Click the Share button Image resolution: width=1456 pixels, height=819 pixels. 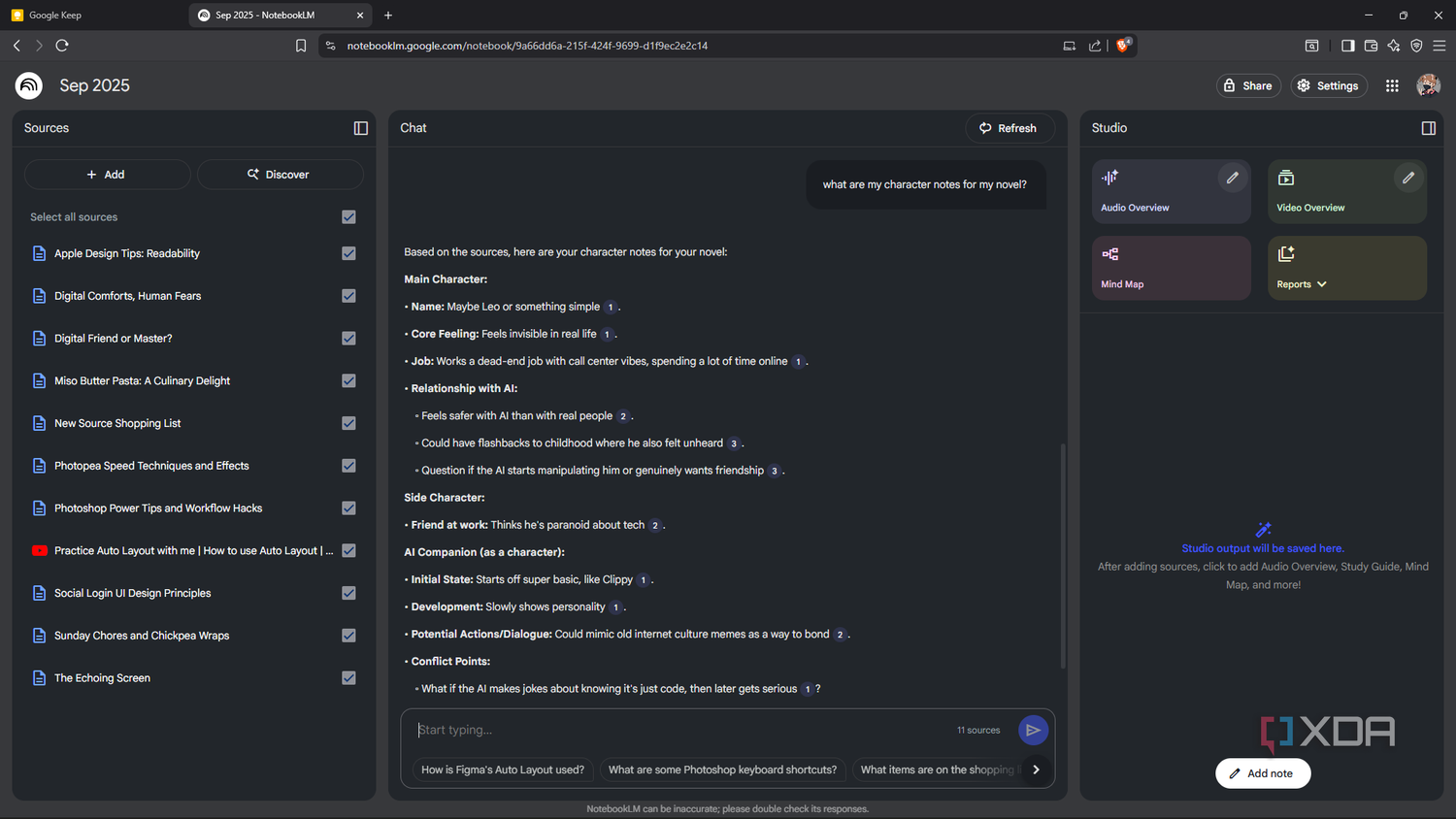pos(1248,85)
